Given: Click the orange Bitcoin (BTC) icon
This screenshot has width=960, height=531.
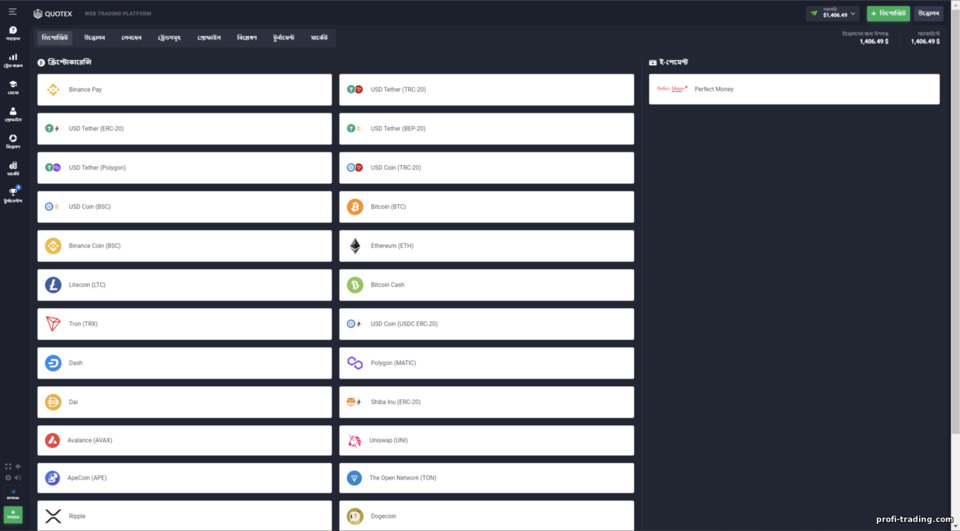Looking at the screenshot, I should pyautogui.click(x=355, y=207).
